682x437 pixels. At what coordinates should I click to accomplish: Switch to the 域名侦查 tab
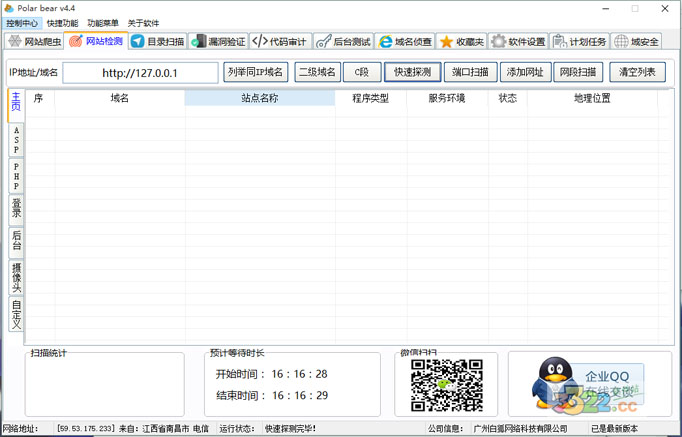pos(405,42)
